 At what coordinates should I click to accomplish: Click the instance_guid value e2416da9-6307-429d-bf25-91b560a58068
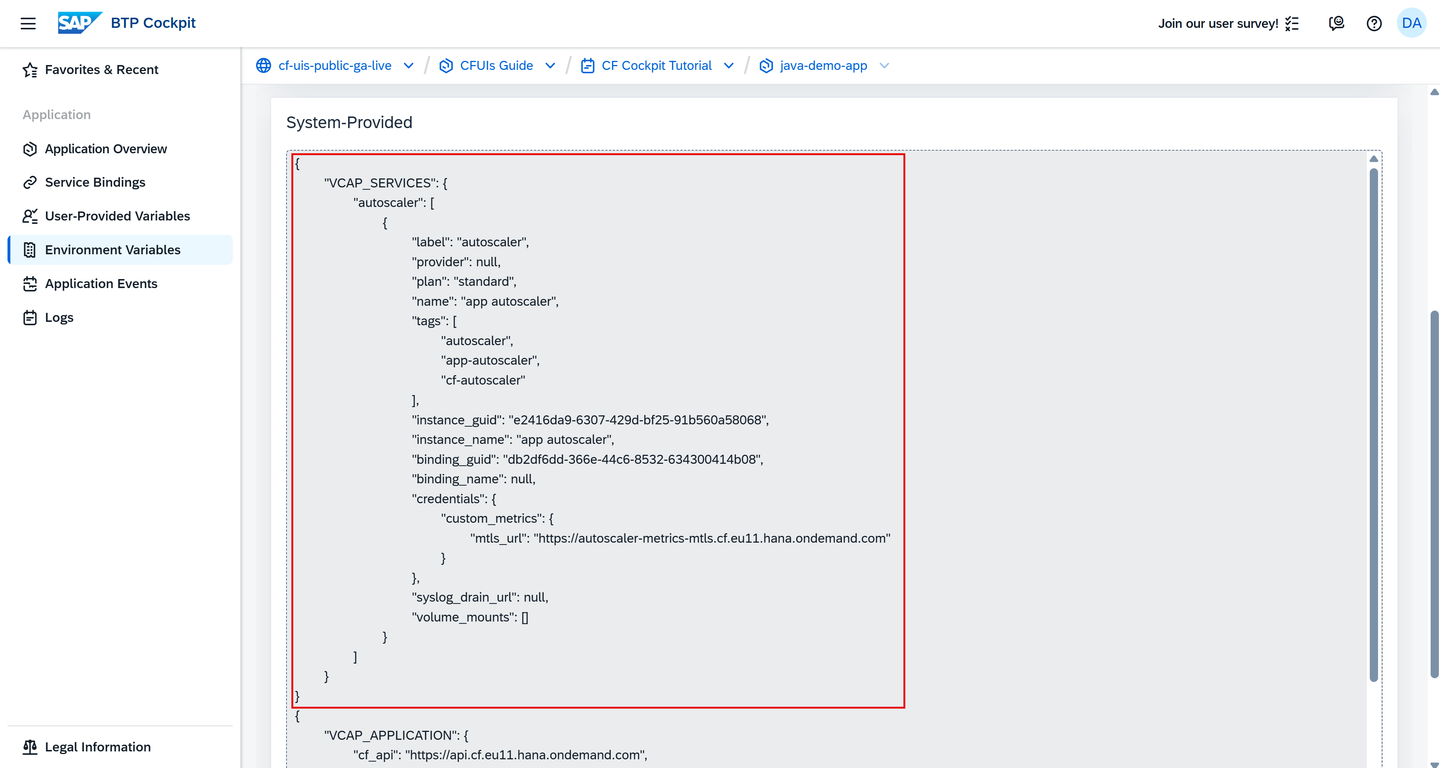[x=637, y=420]
